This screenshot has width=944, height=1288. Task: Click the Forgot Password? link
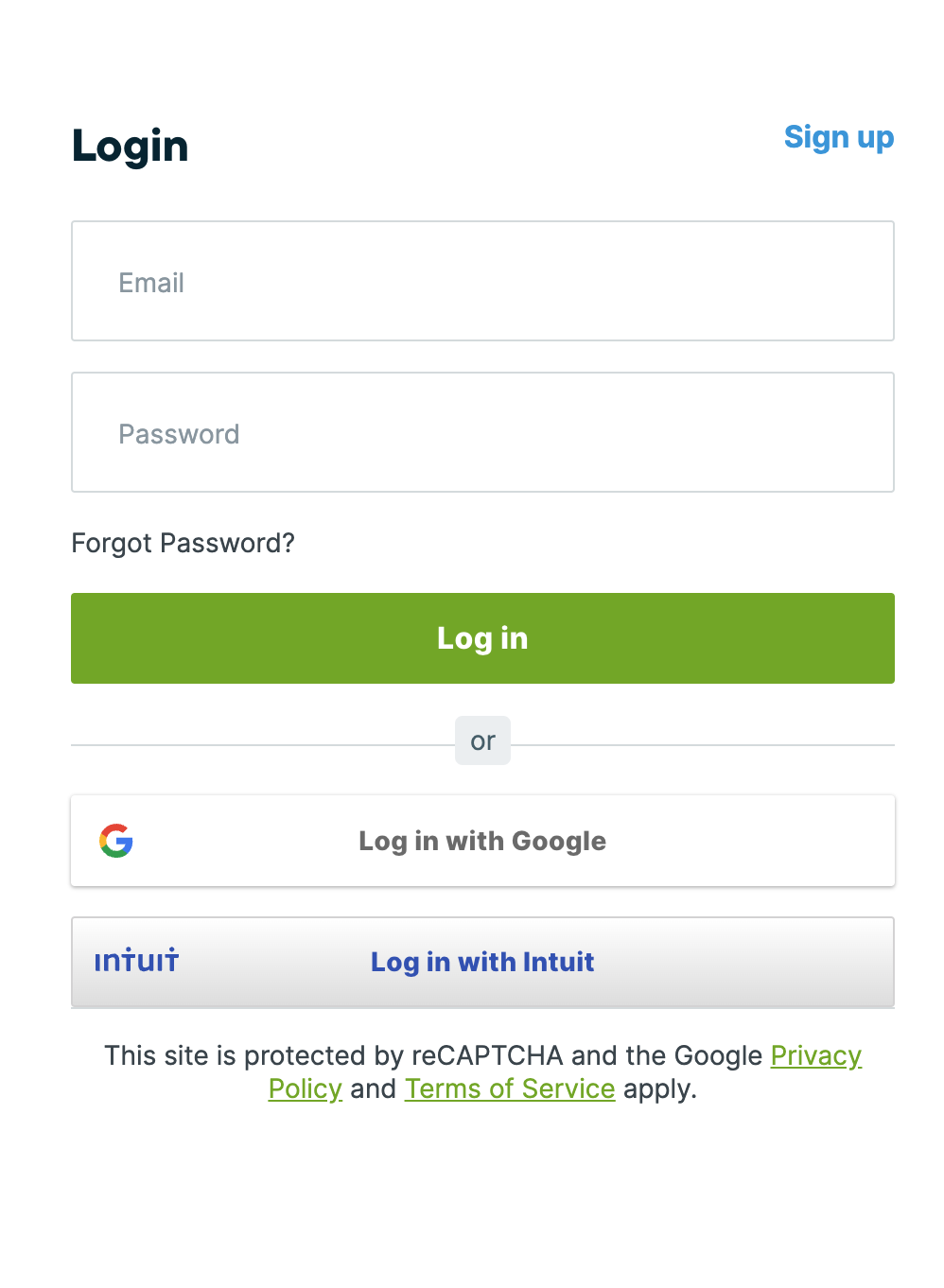coord(183,543)
